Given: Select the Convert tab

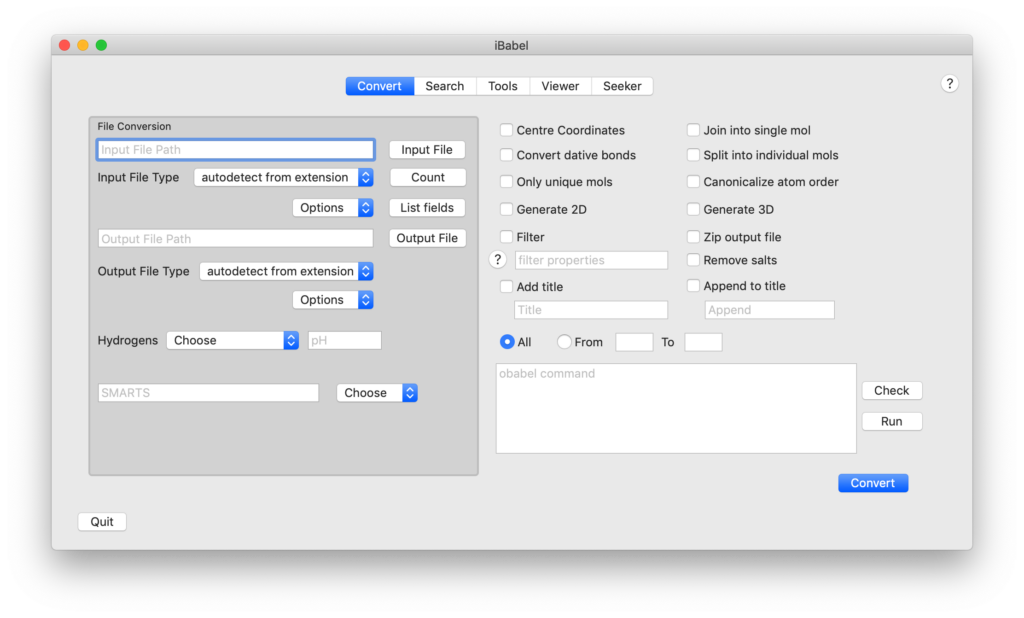Looking at the screenshot, I should (379, 86).
